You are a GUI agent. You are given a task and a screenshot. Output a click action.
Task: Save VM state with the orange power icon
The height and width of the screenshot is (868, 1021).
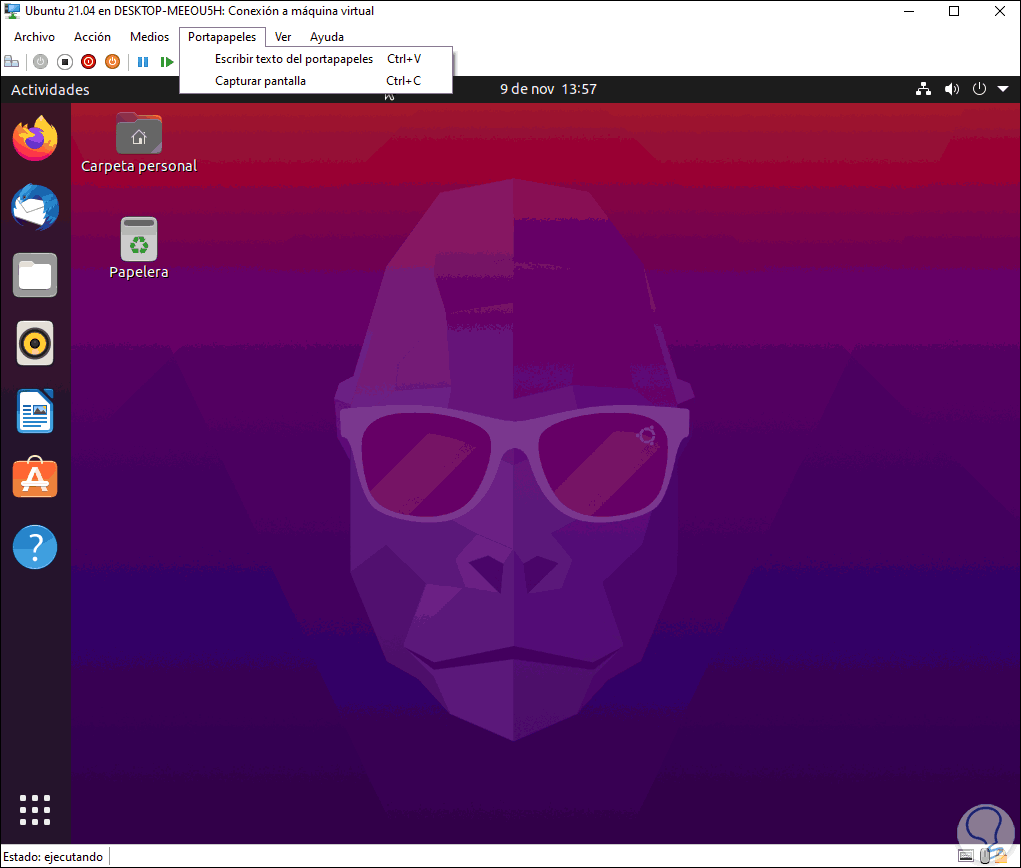click(x=113, y=62)
